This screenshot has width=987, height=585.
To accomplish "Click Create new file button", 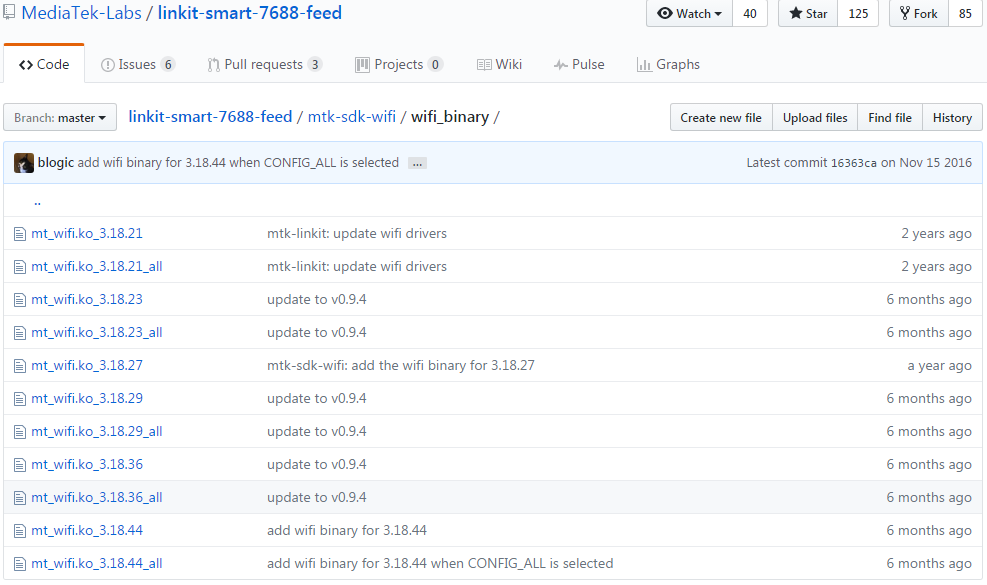I will tap(721, 118).
